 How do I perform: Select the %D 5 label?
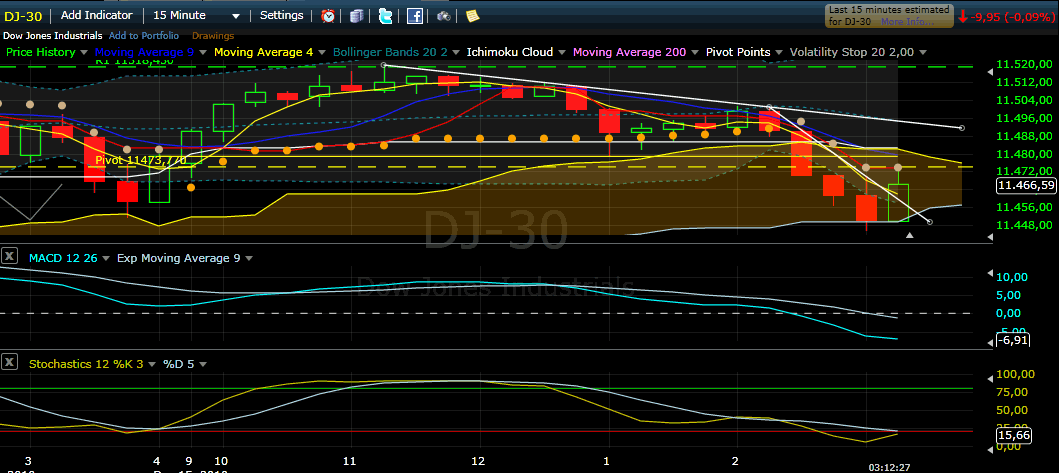click(x=178, y=364)
